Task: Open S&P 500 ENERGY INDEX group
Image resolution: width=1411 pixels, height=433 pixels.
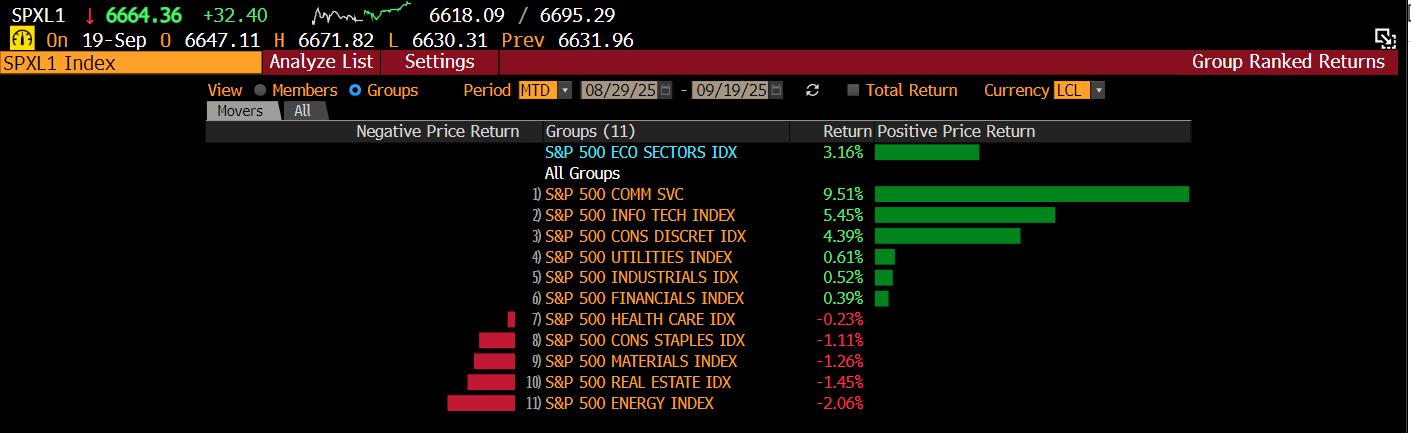Action: point(630,404)
